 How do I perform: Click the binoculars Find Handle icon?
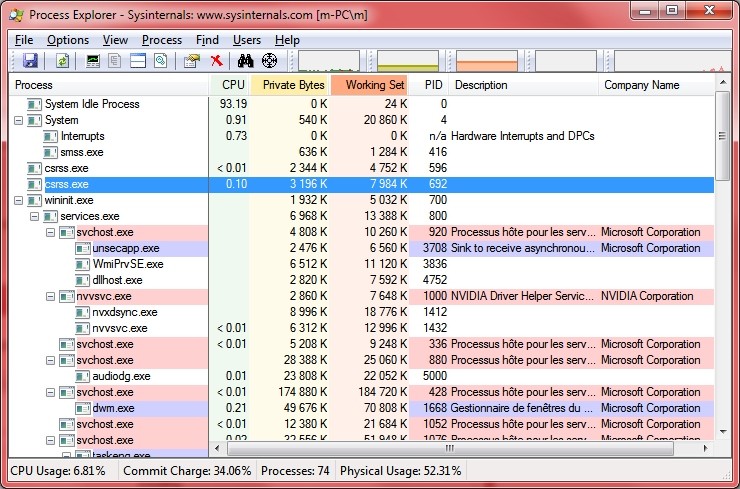[245, 60]
